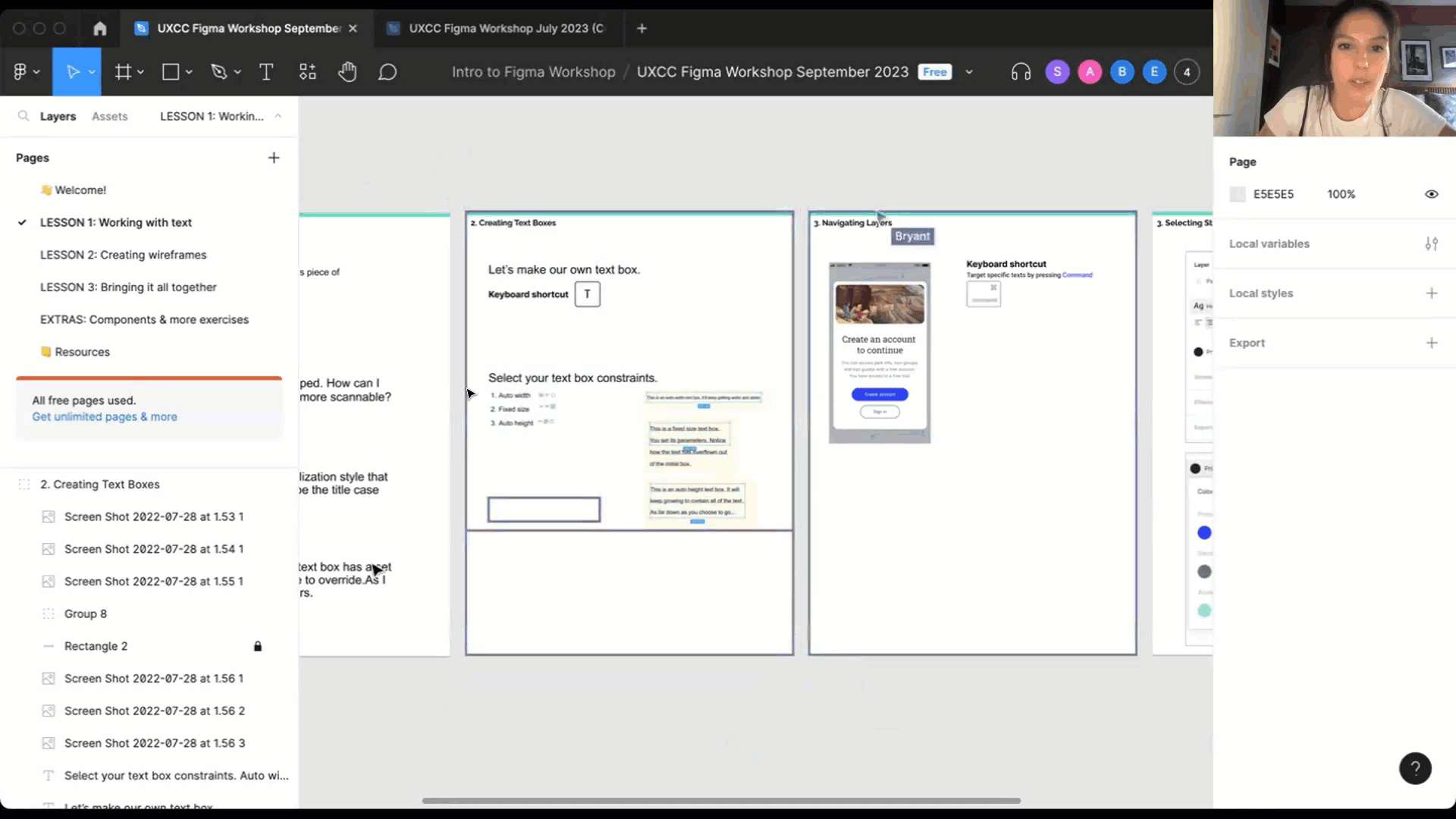Select the Hand tool

pos(347,71)
